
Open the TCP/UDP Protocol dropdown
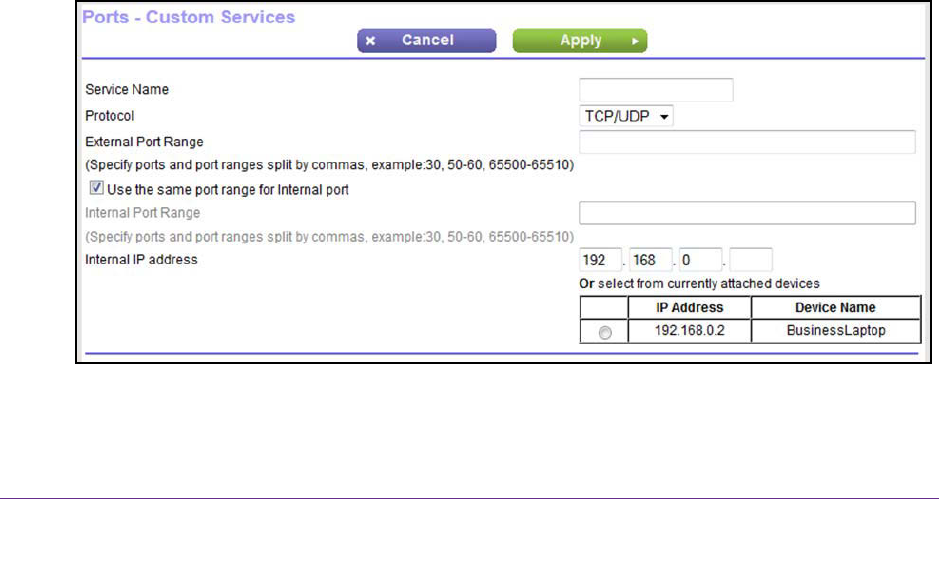click(x=626, y=116)
